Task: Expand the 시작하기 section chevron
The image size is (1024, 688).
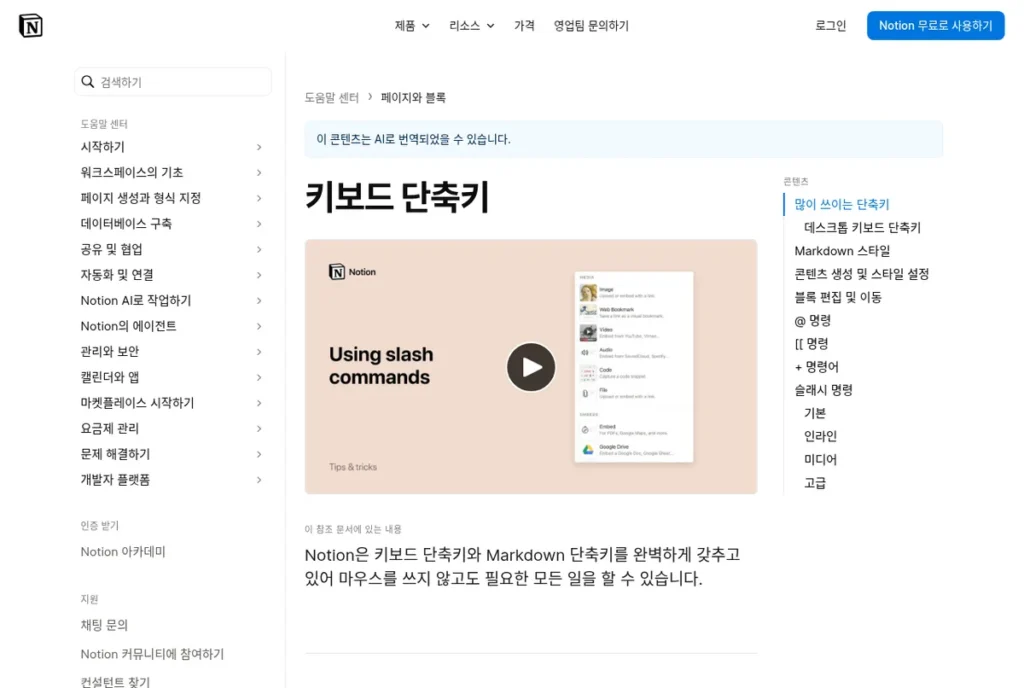Action: pyautogui.click(x=259, y=147)
